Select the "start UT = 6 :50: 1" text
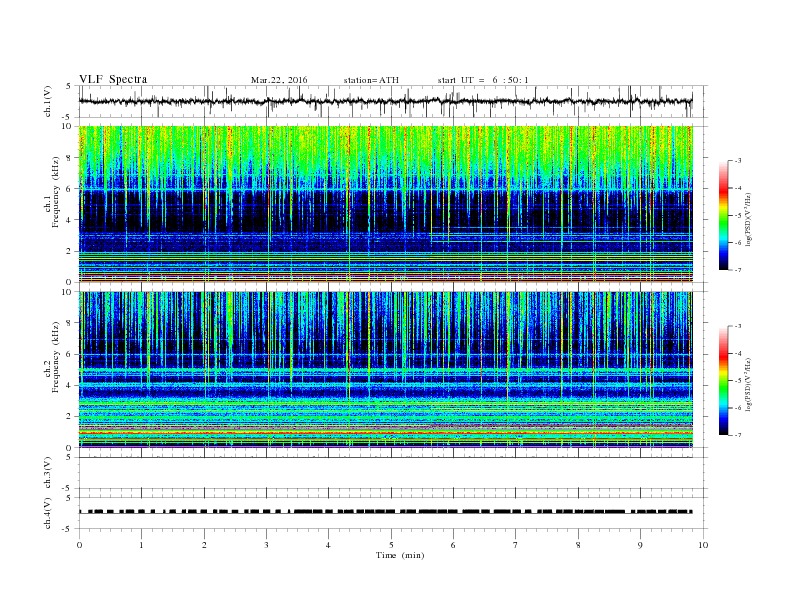This screenshot has height=612, width=792. pos(483,80)
